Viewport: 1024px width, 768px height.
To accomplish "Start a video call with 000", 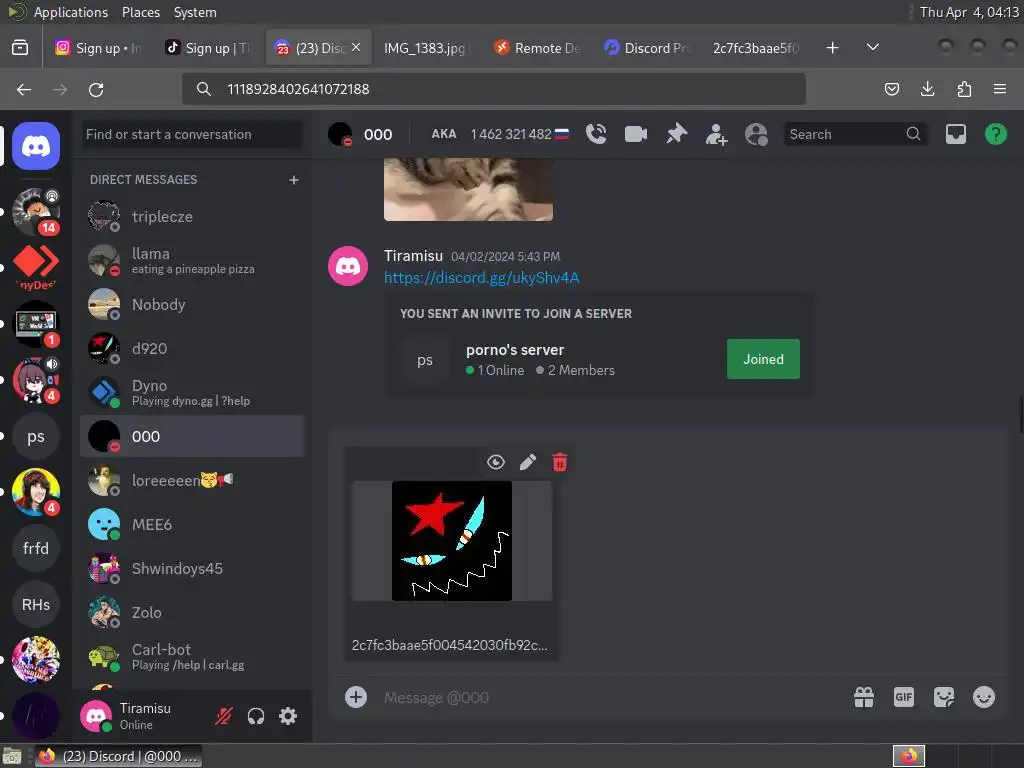I will click(x=635, y=134).
